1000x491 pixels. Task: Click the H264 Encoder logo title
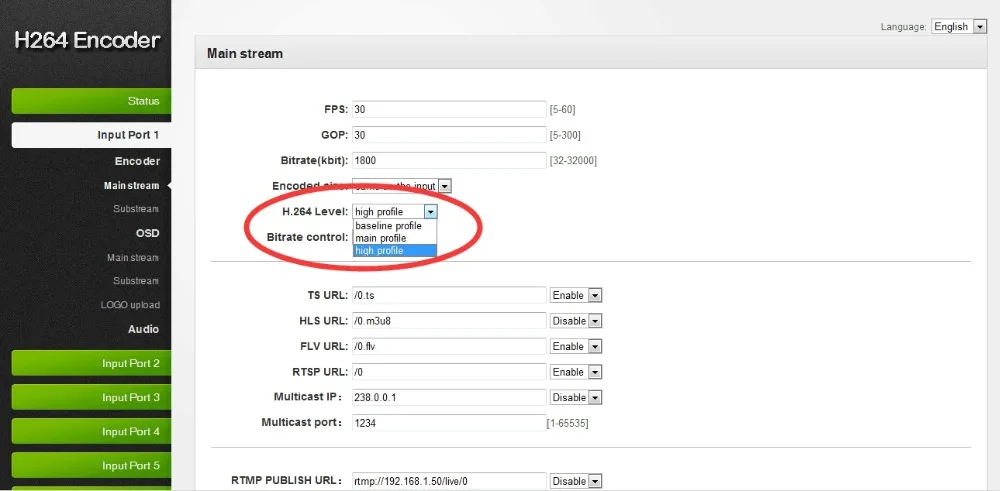click(x=87, y=40)
